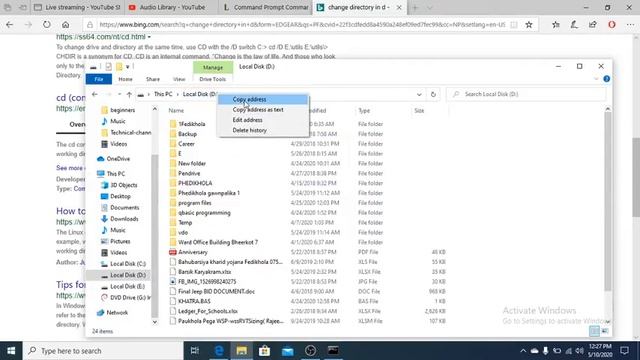
Task: Click This PC in breadcrumb
Action: [163, 94]
